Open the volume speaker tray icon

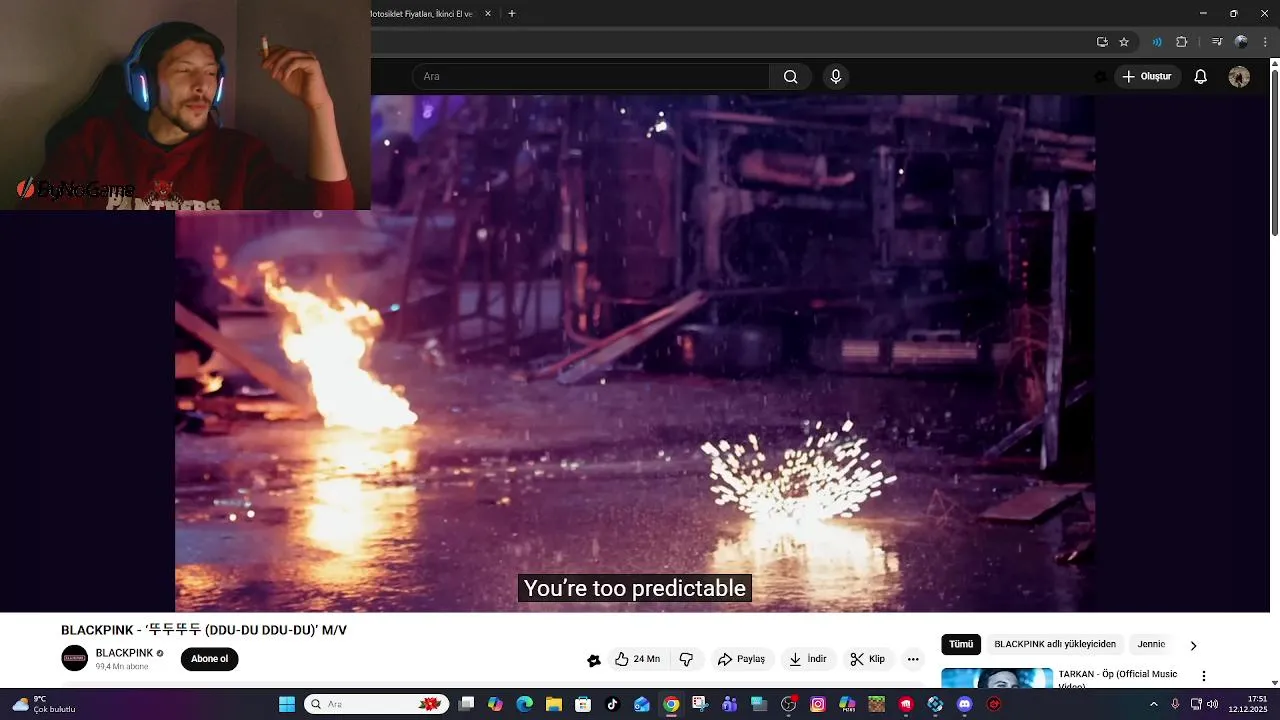(1212, 704)
